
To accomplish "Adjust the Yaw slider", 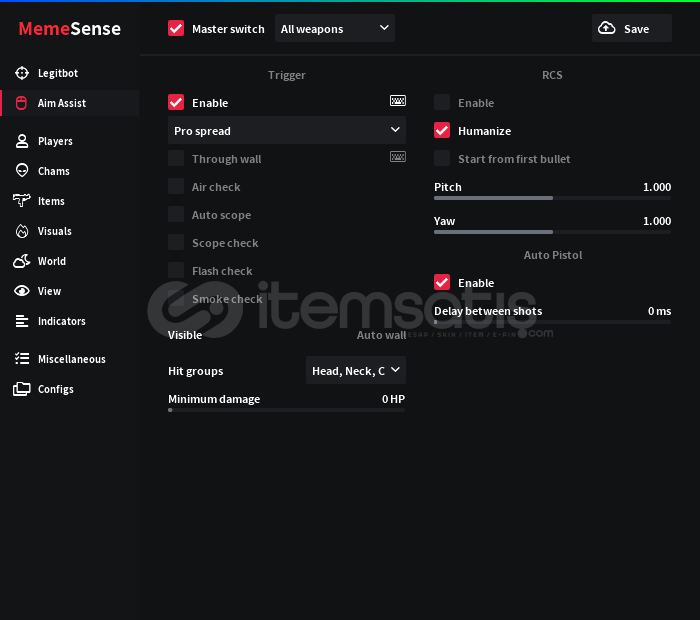I will [552, 232].
